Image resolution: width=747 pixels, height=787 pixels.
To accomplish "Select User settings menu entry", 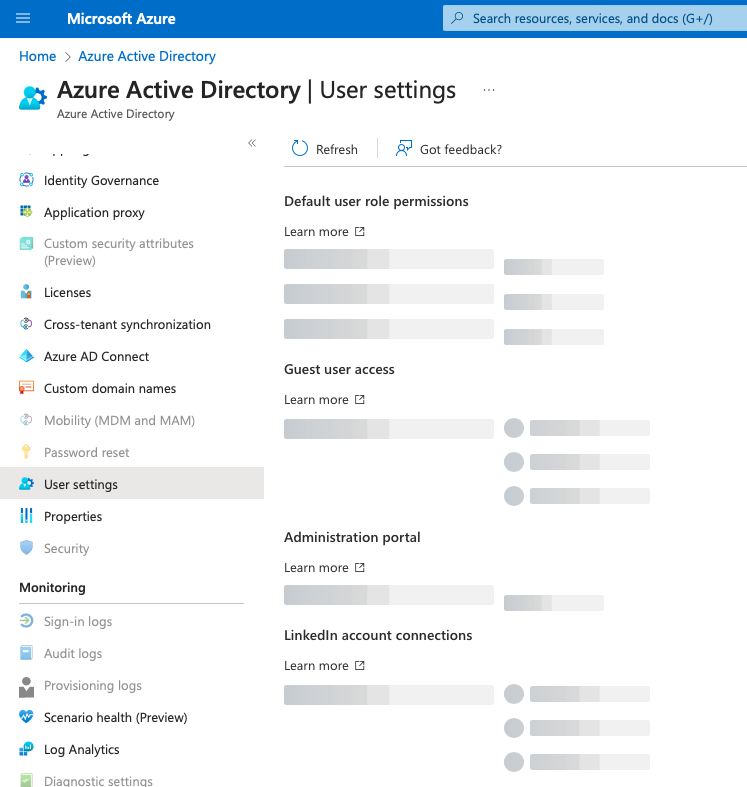I will pyautogui.click(x=132, y=483).
